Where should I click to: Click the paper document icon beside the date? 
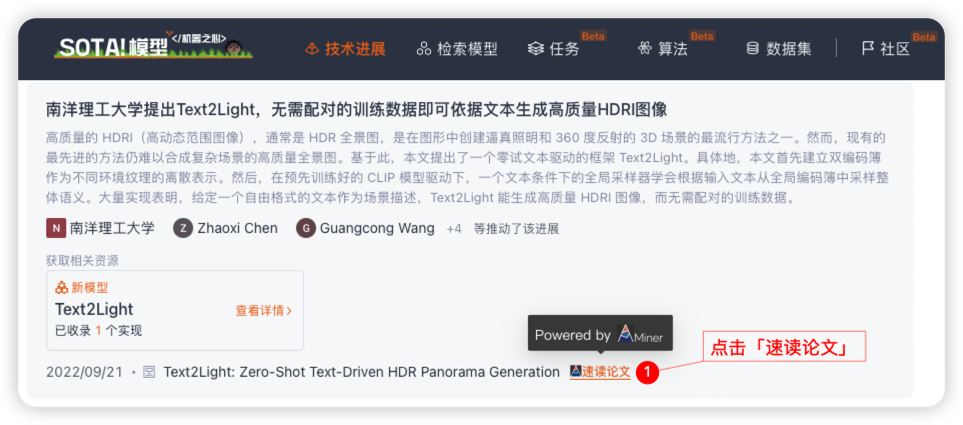point(149,372)
